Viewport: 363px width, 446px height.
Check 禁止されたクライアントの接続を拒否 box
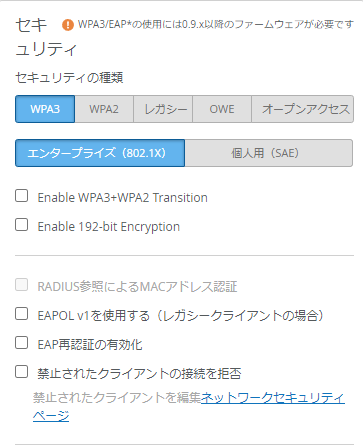point(21,372)
